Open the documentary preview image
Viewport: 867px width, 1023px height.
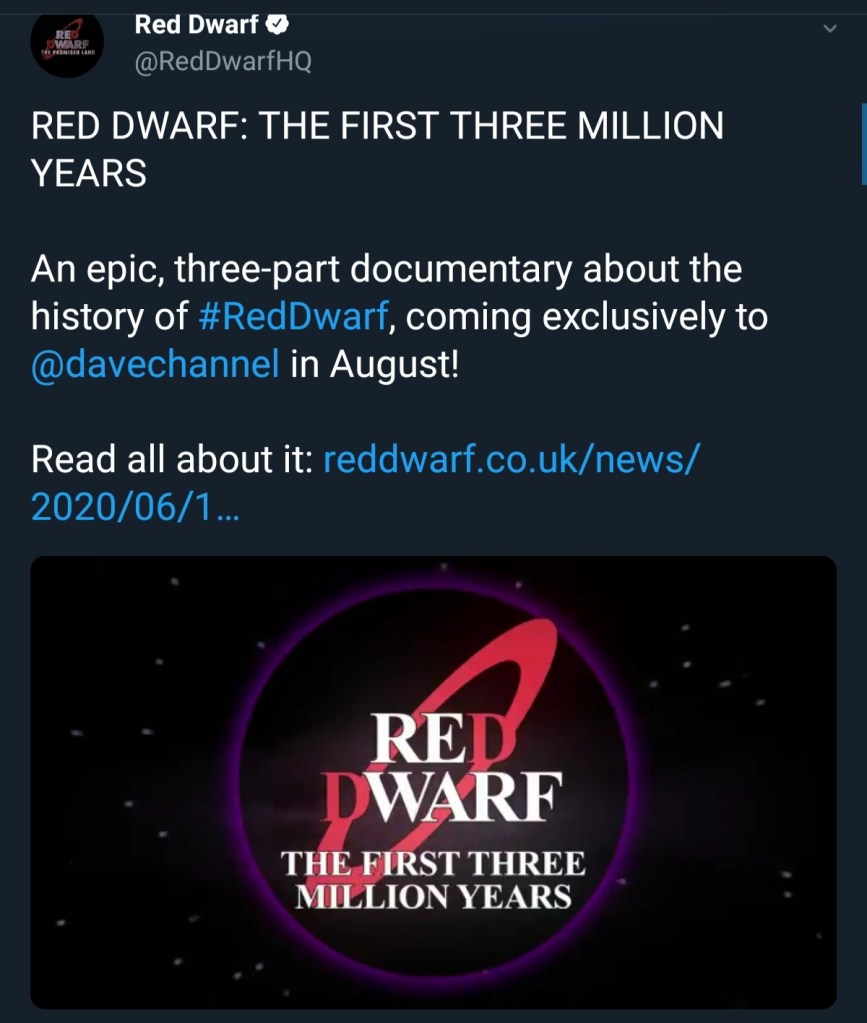[x=433, y=782]
